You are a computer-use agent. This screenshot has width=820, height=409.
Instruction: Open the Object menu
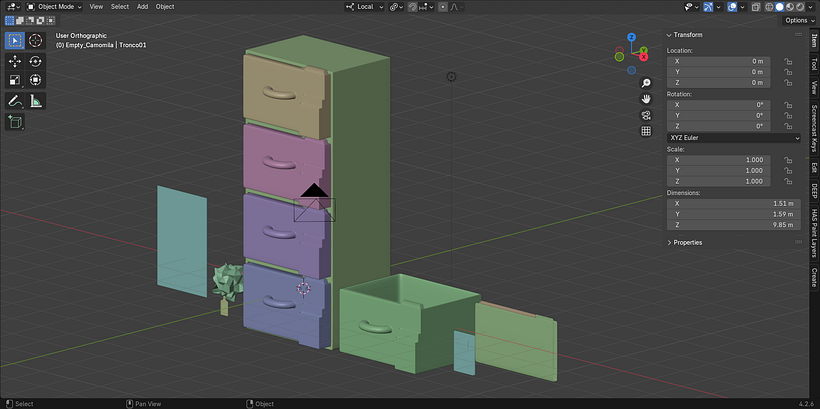click(165, 7)
